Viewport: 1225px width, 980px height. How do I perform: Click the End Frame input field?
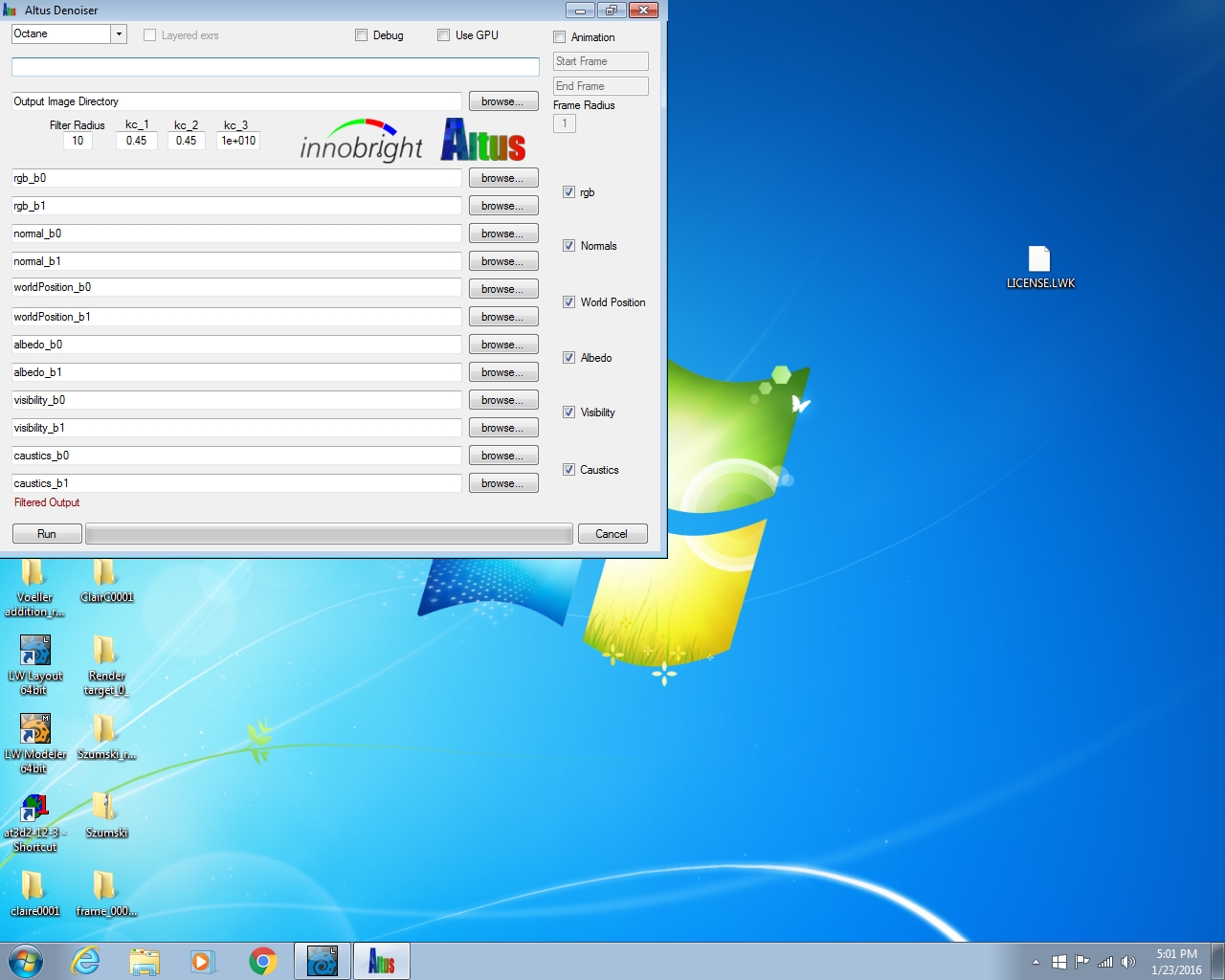pyautogui.click(x=601, y=86)
